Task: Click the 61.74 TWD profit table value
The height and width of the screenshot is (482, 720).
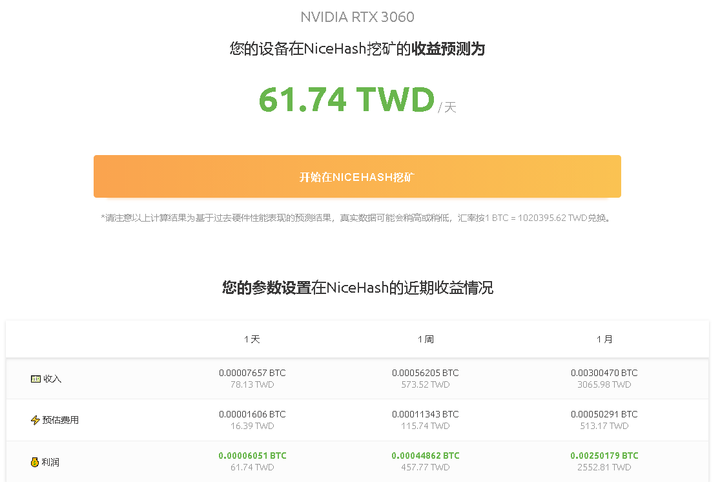Action: pos(252,467)
